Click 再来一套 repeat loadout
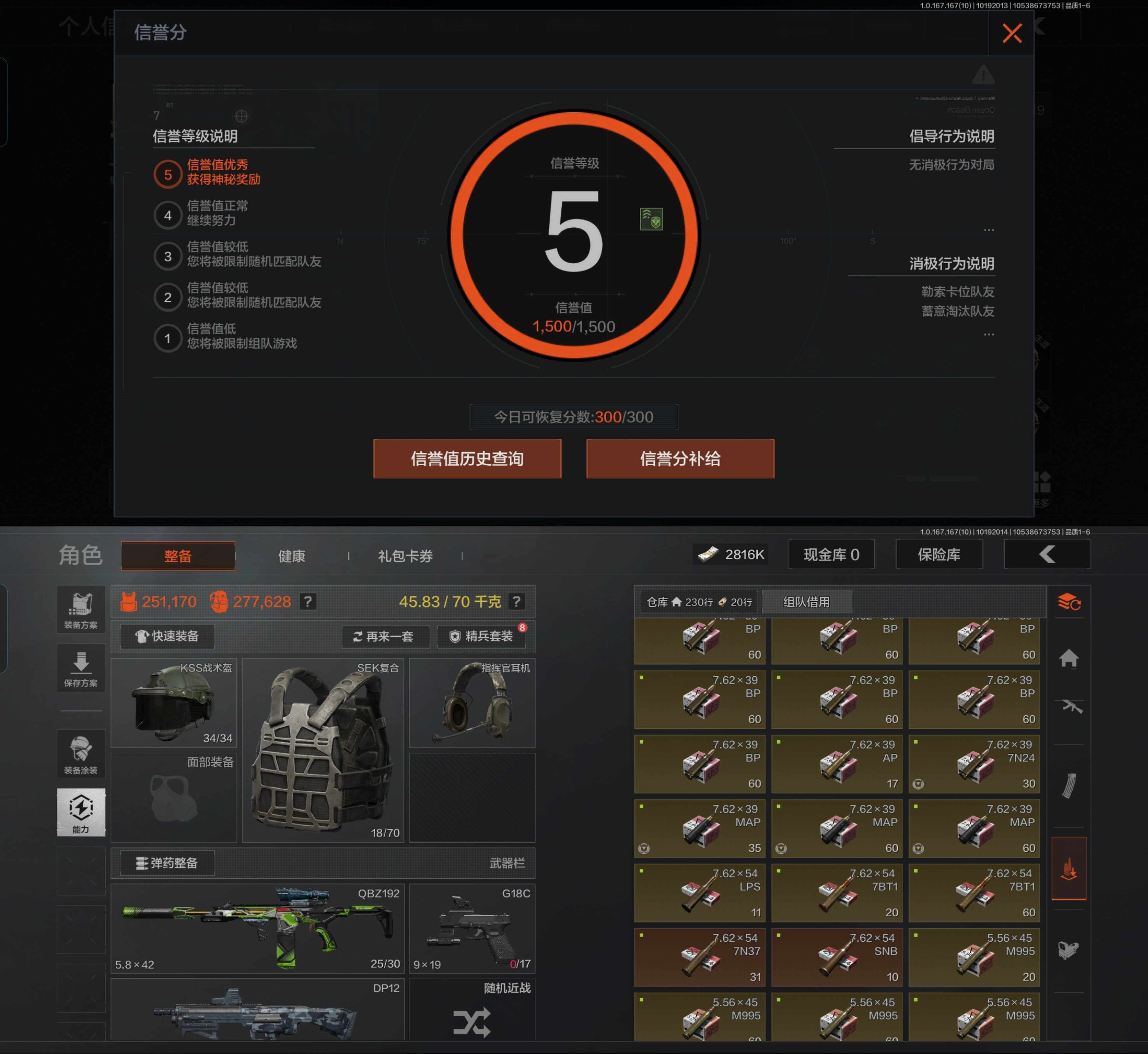This screenshot has width=1148, height=1054. click(x=385, y=636)
